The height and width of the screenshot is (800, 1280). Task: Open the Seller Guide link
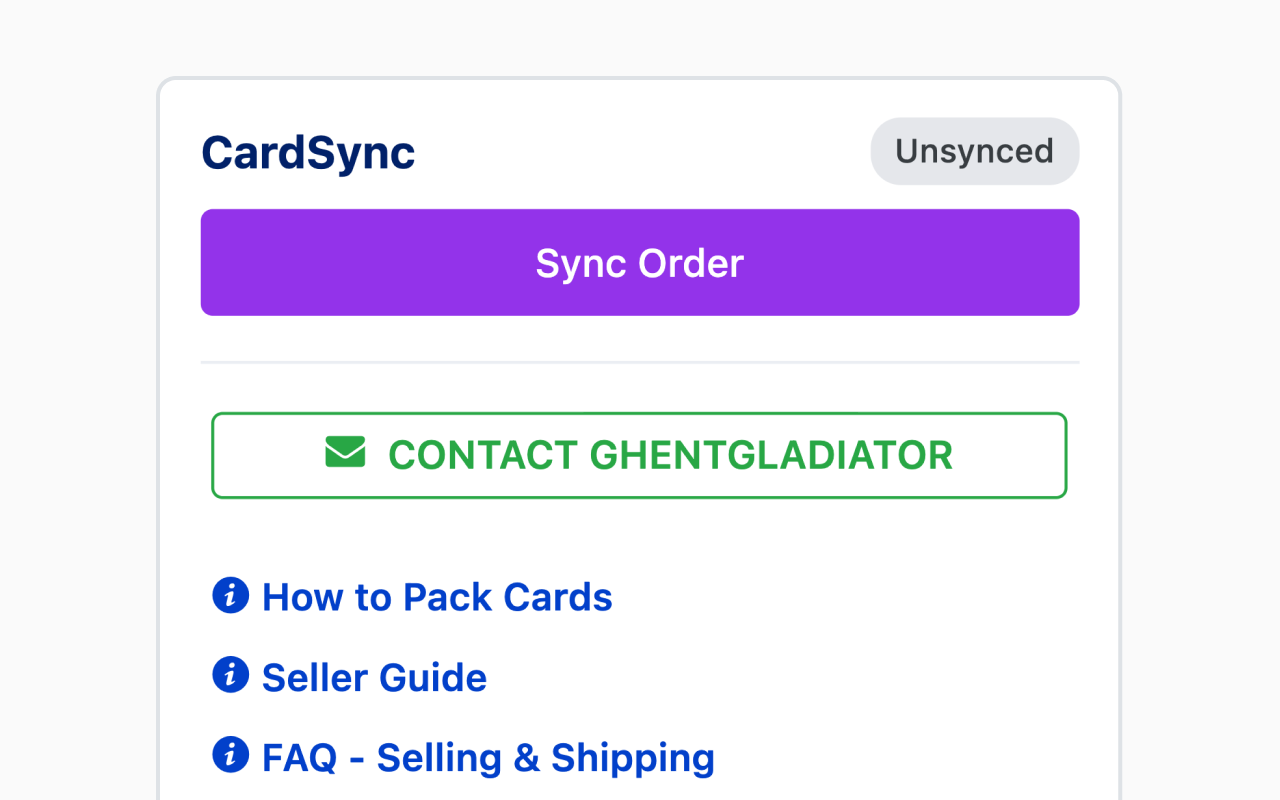[x=373, y=676]
